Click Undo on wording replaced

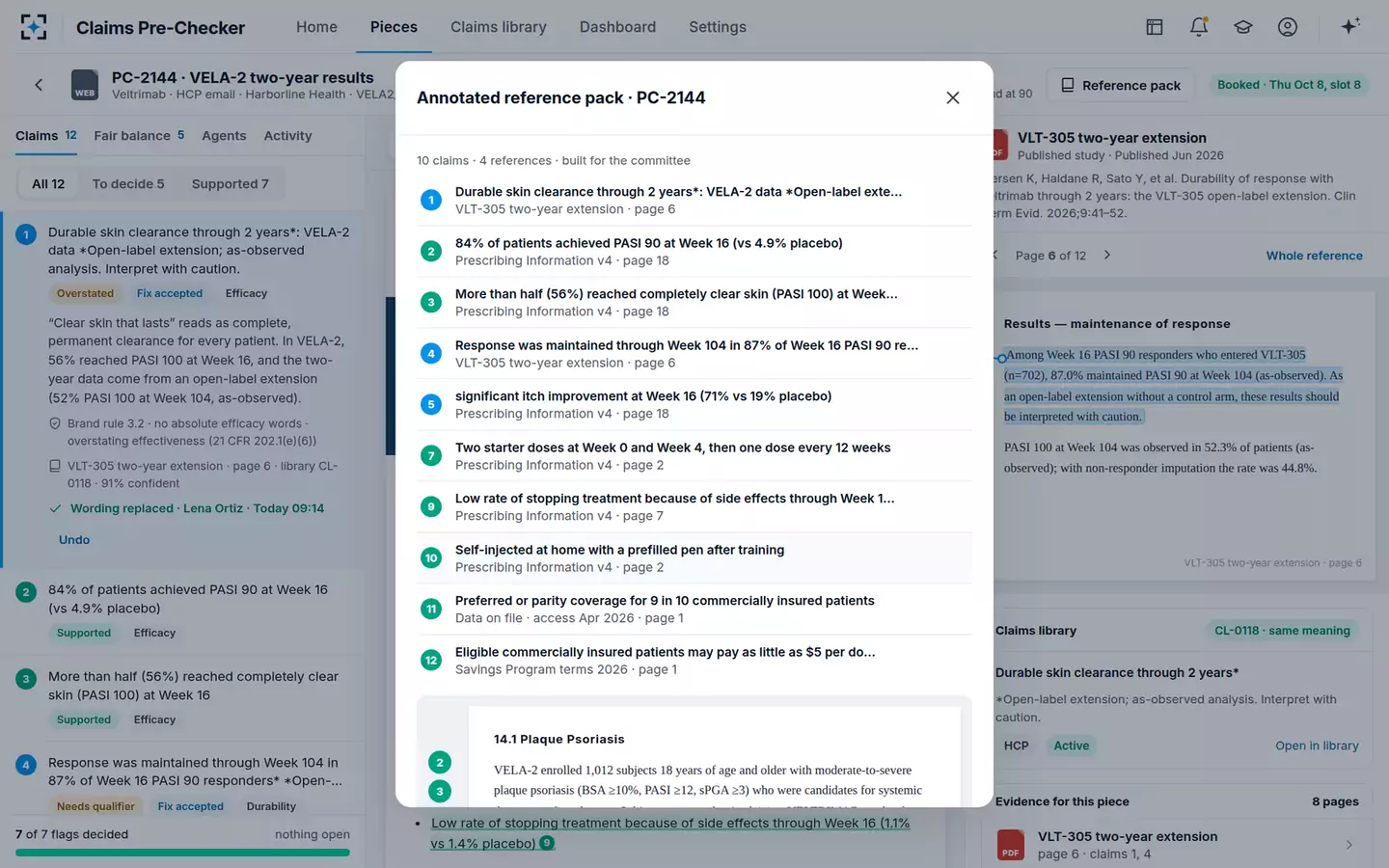point(74,540)
